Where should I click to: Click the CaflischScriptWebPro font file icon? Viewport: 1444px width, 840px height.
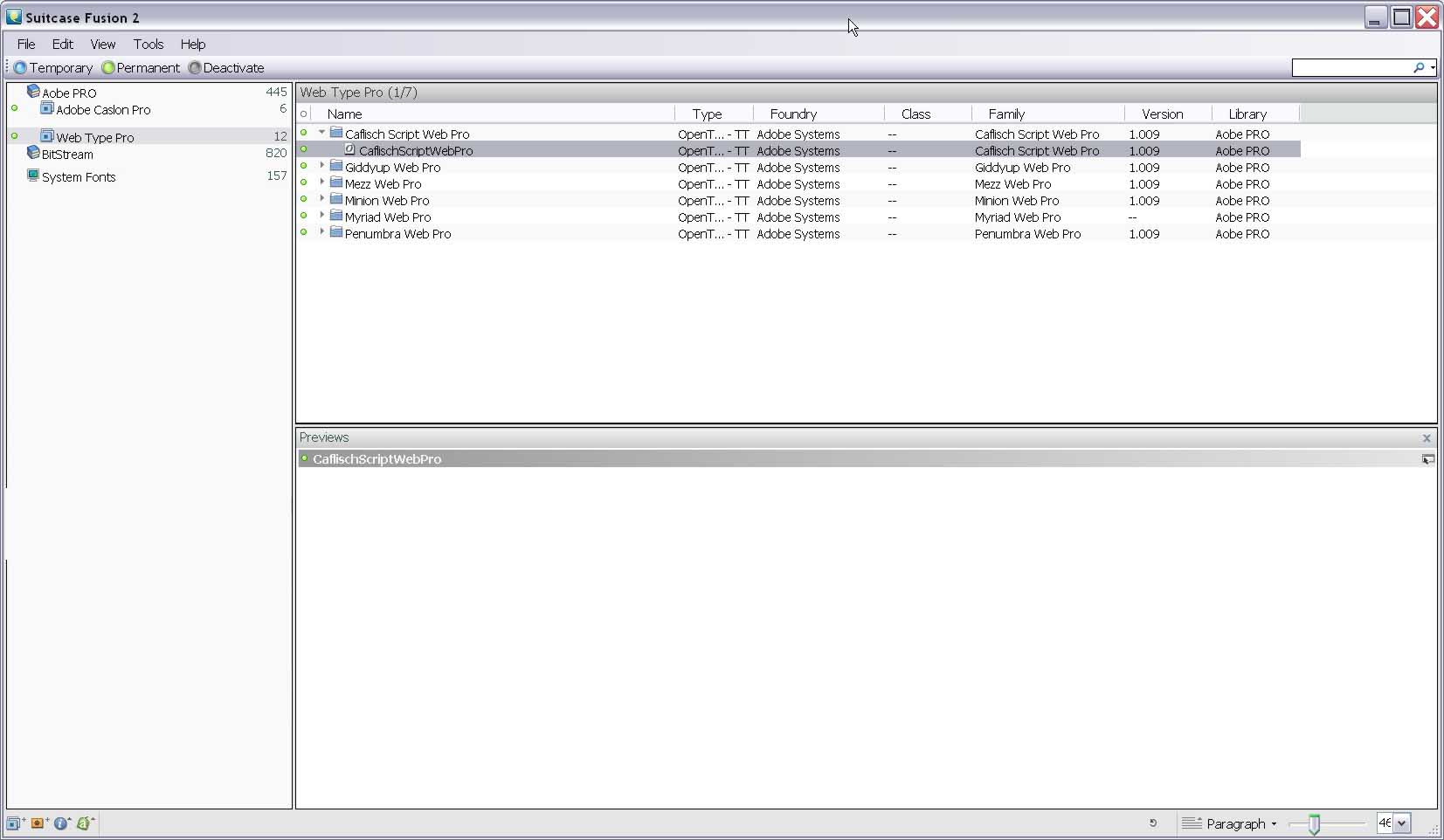tap(350, 149)
